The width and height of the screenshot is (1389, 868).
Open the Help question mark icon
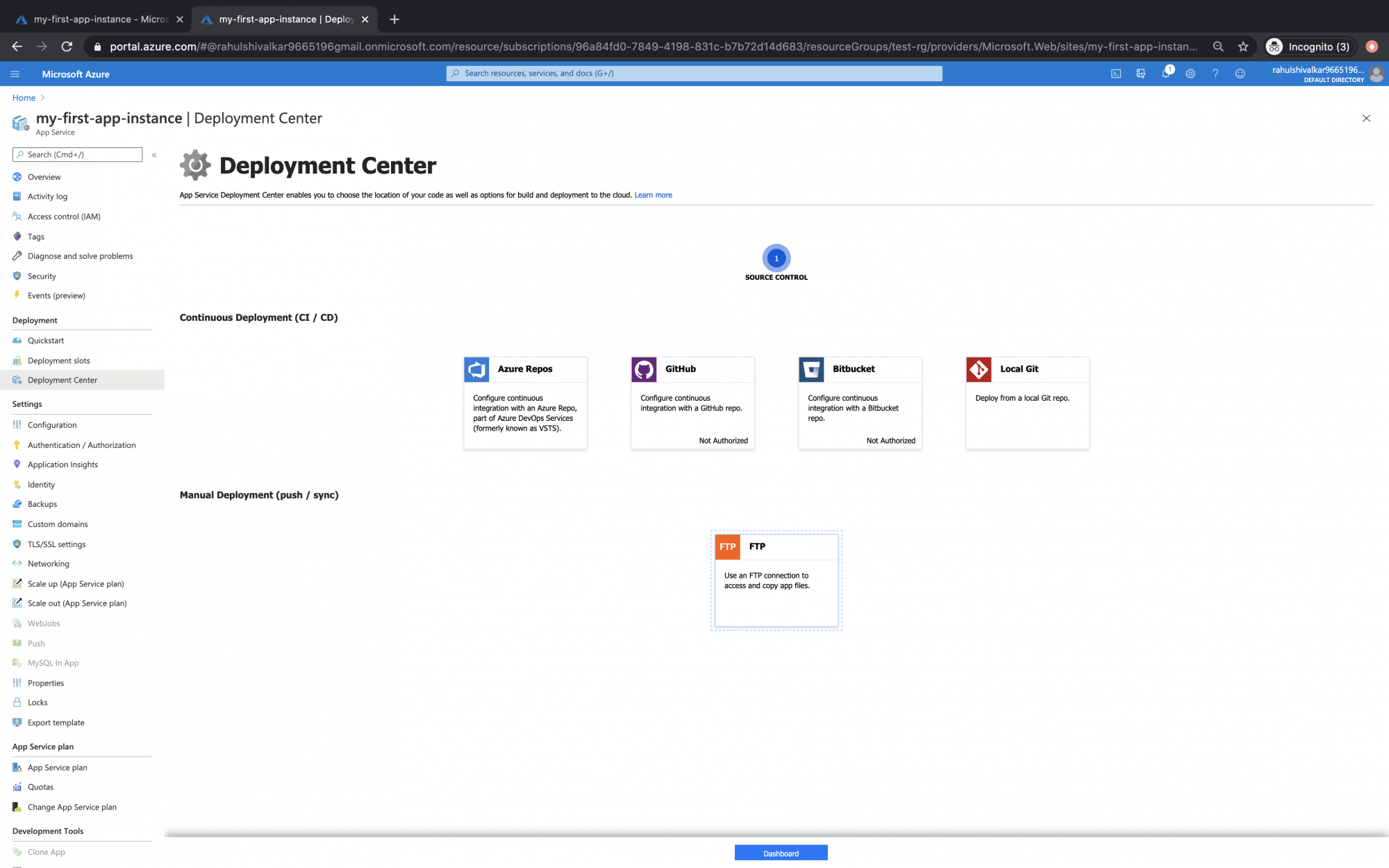[x=1215, y=74]
